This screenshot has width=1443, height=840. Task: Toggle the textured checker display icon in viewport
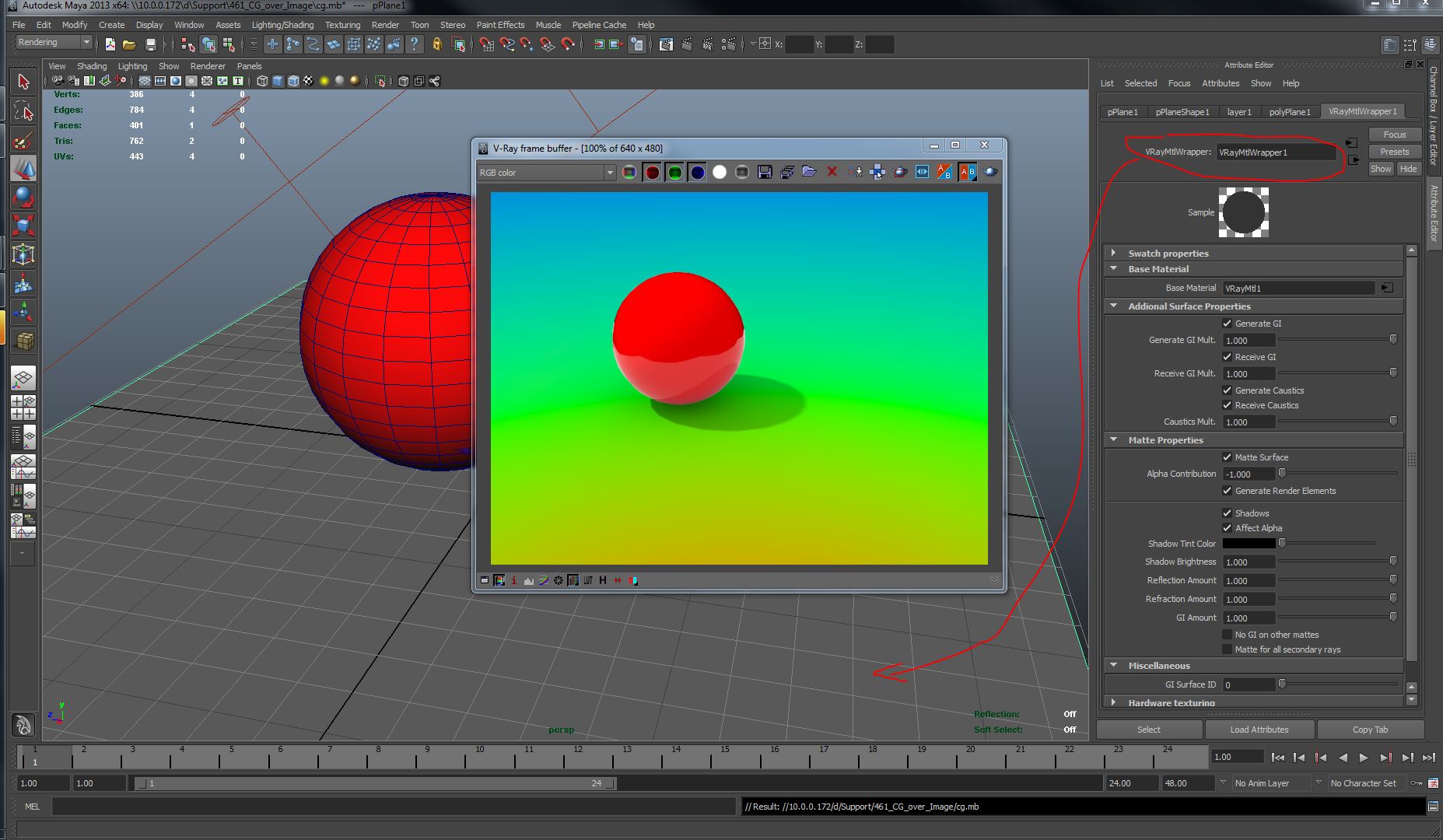[x=309, y=81]
